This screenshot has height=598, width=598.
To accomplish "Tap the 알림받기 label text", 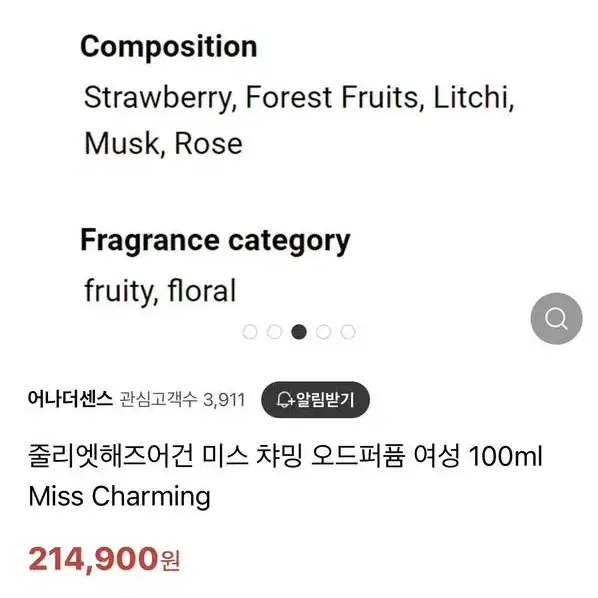I will (x=325, y=400).
